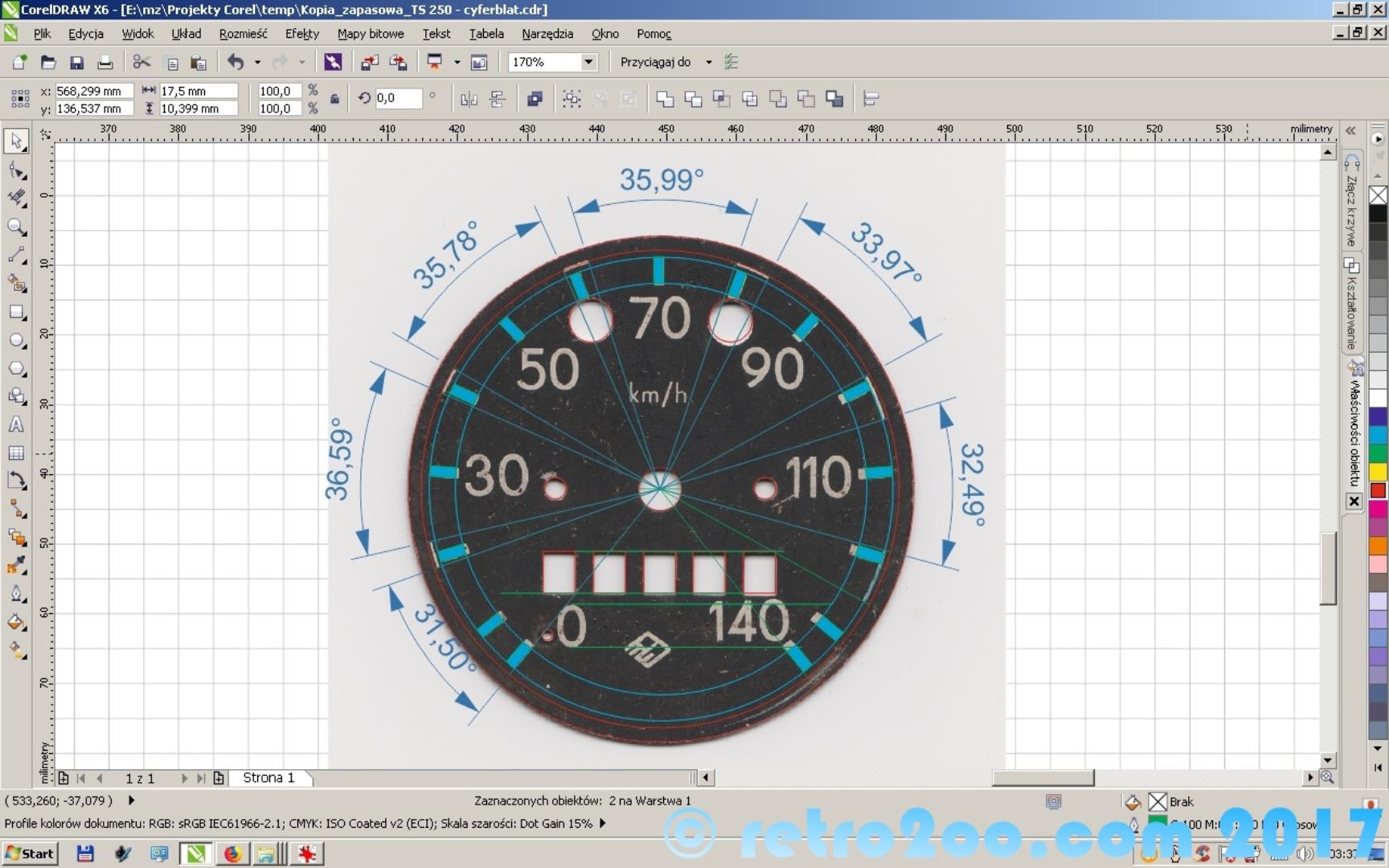Toggle the lock ratio padlock
The width and height of the screenshot is (1389, 868).
[x=334, y=100]
